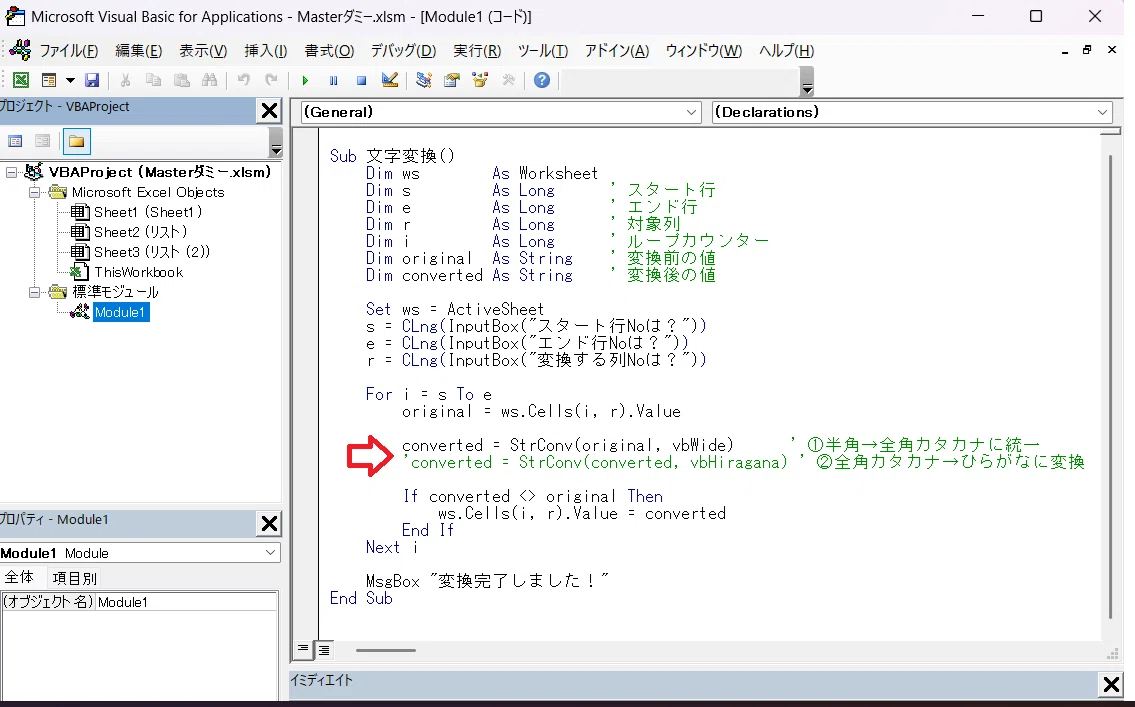Open the 挿入(I) menu
Viewport: 1135px width, 707px height.
pyautogui.click(x=266, y=51)
